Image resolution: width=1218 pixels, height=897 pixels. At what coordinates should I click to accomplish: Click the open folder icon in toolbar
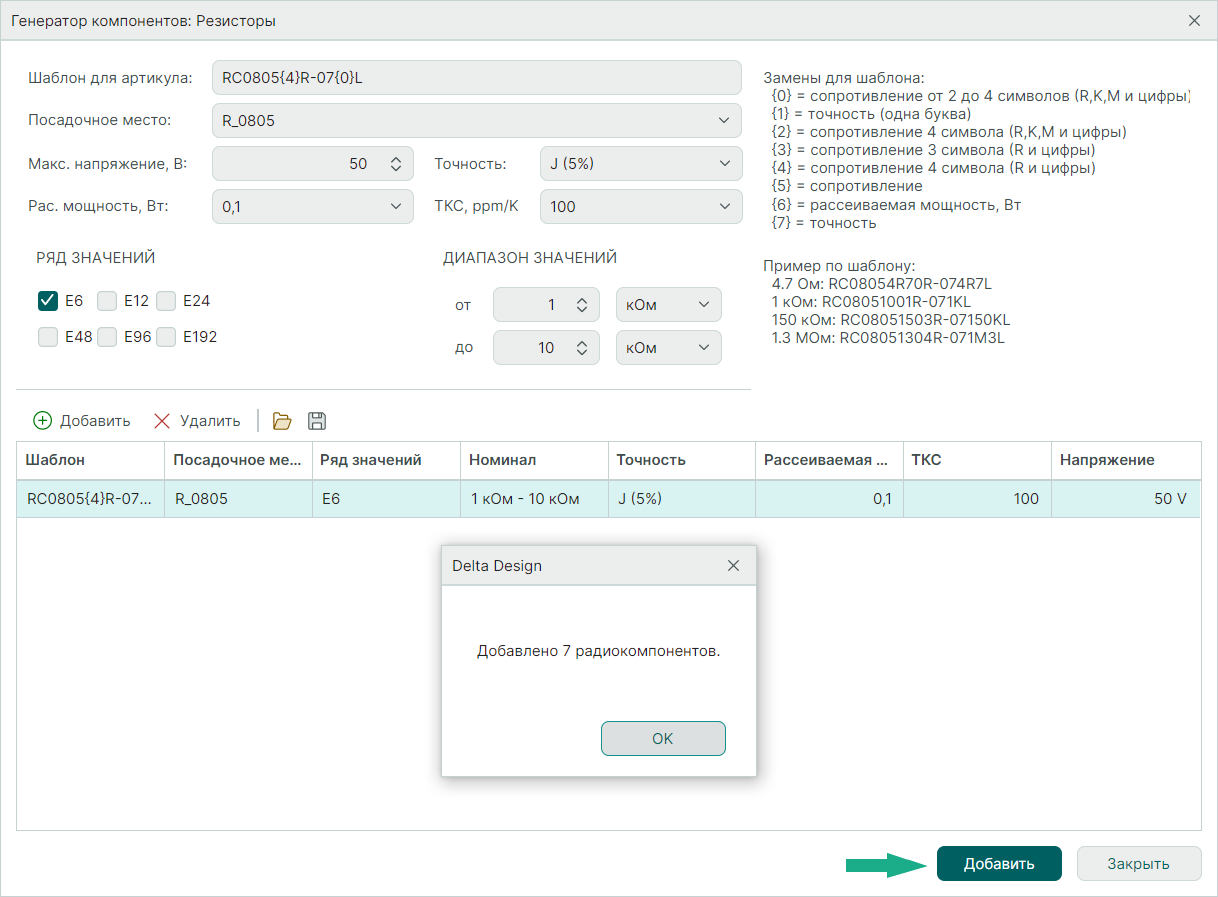coord(282,421)
